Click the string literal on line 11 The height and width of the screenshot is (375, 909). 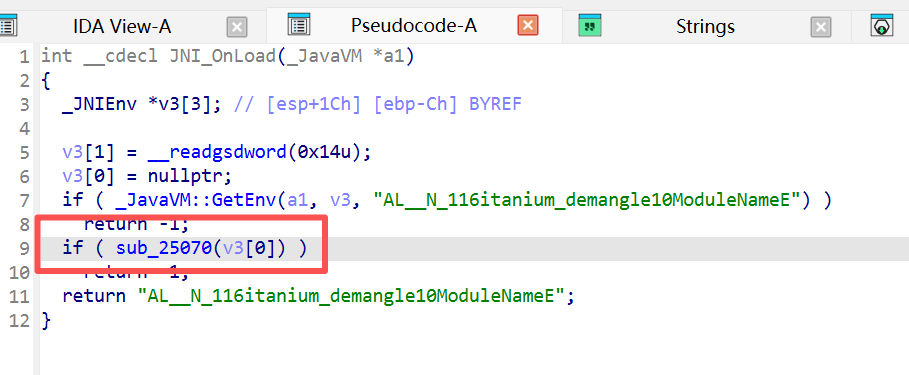pyautogui.click(x=351, y=296)
